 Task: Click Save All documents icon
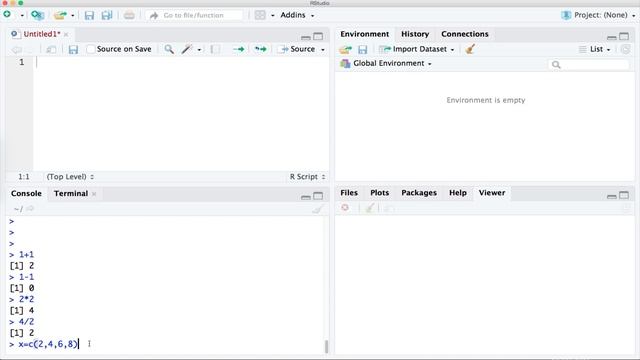(107, 15)
